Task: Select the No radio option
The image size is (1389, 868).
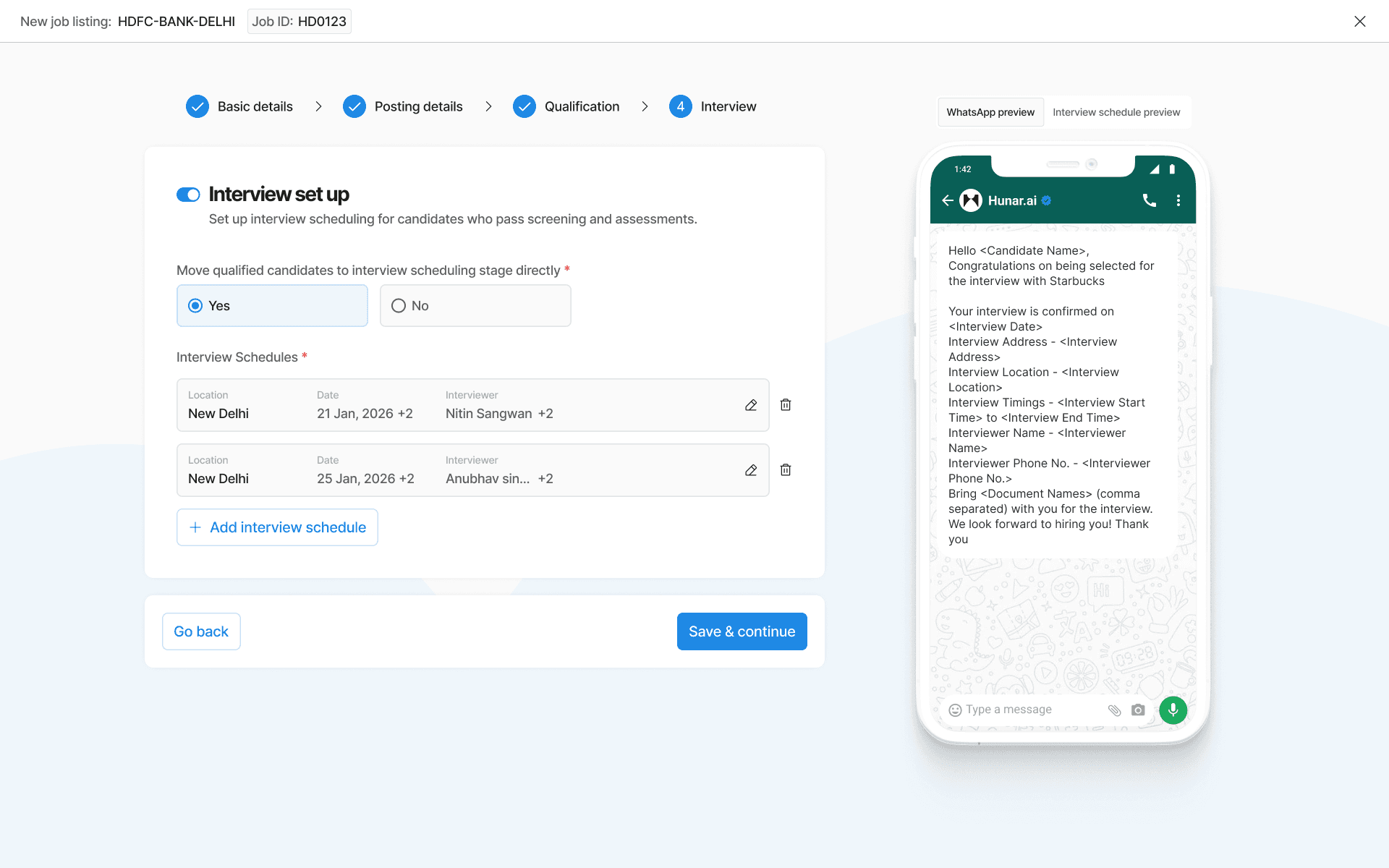Action: 475,305
